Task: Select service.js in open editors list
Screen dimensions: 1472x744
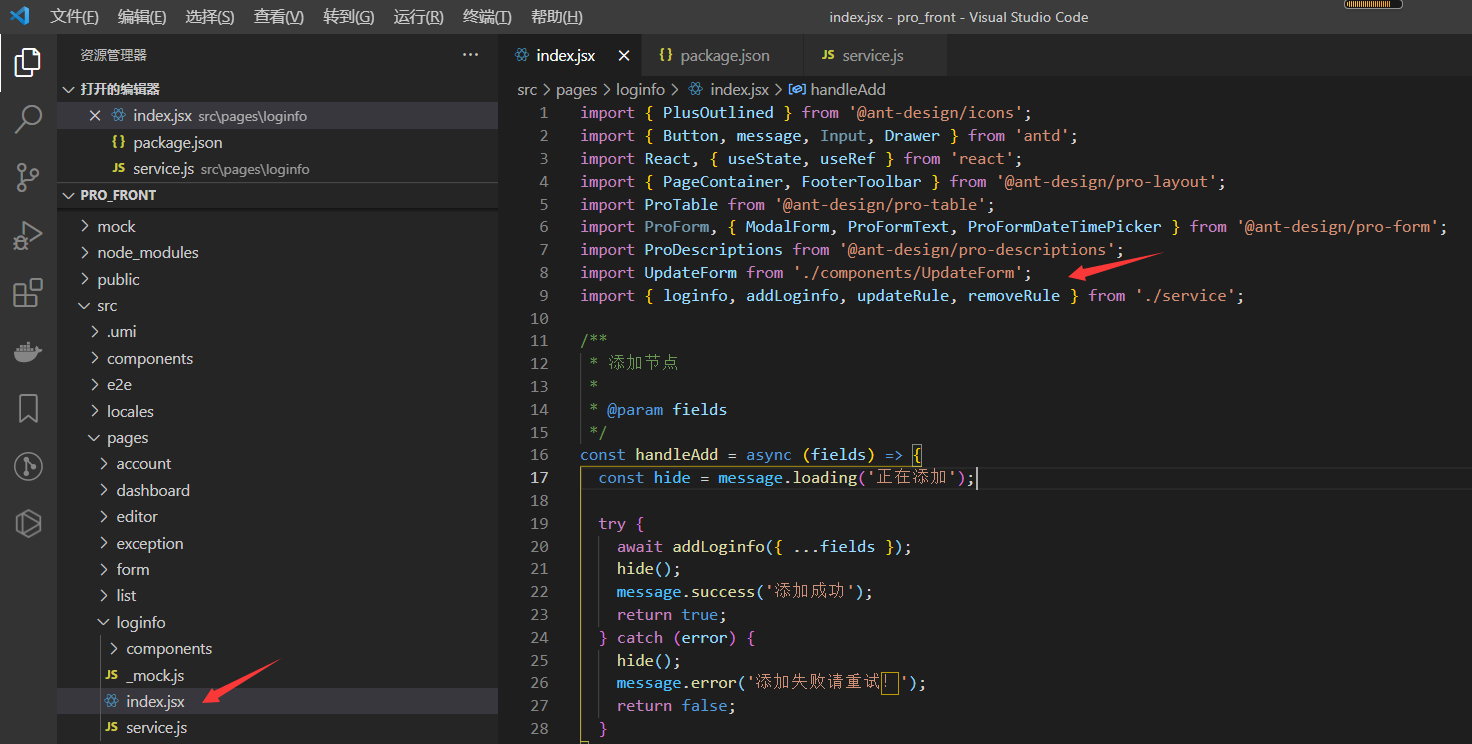Action: pos(278,169)
